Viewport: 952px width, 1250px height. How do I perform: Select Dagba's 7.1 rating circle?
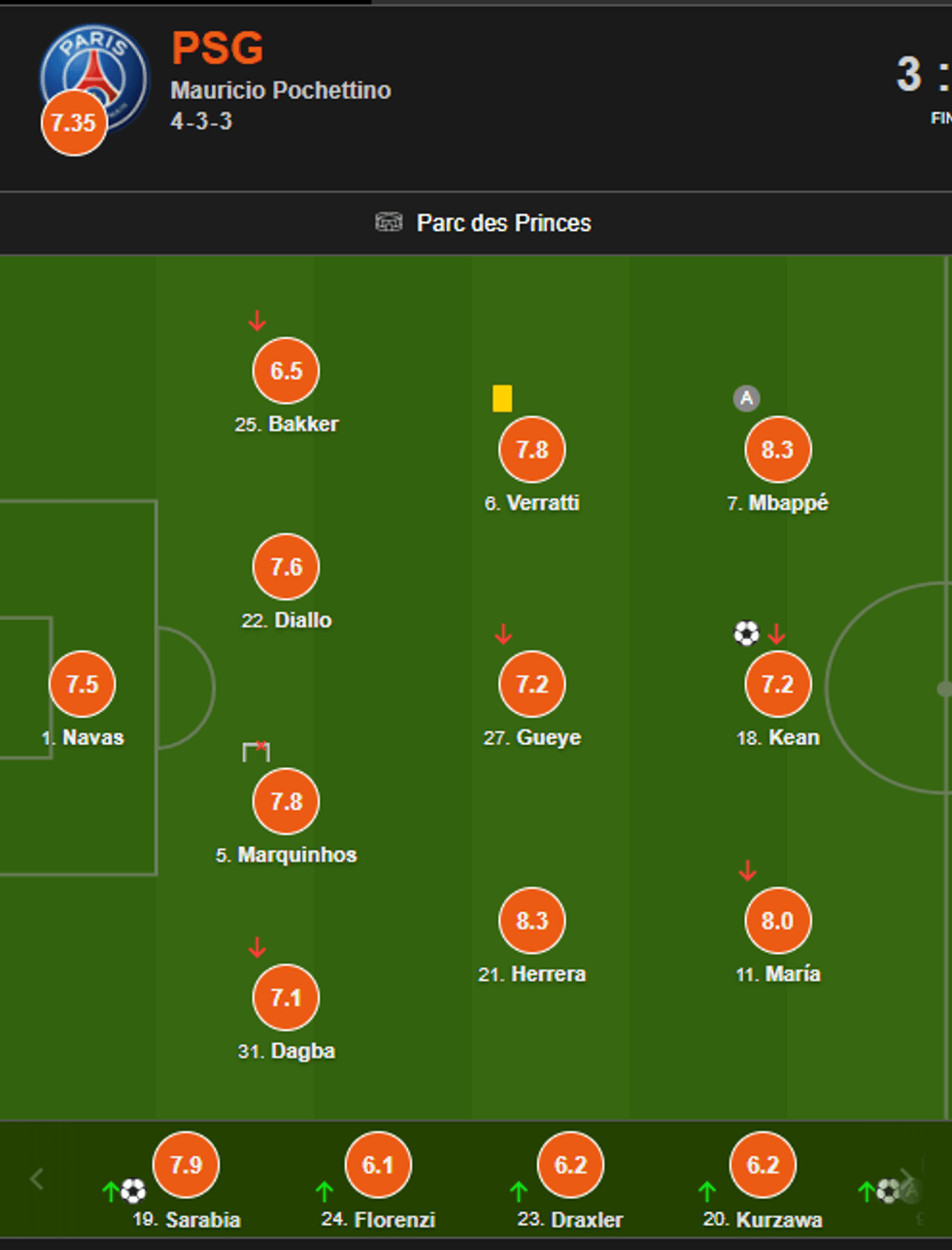tap(287, 997)
